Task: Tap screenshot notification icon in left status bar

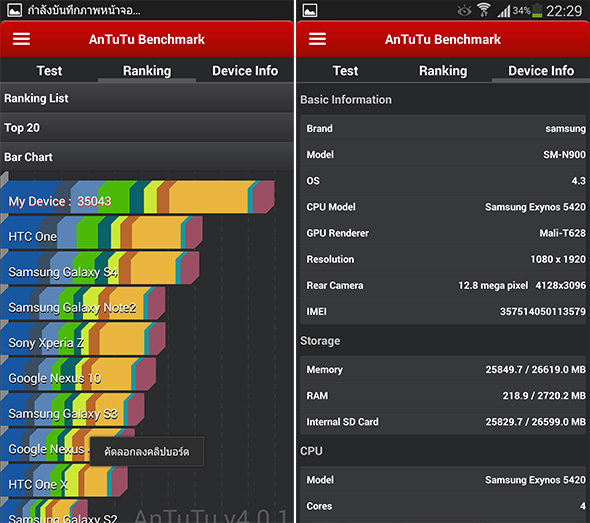Action: pyautogui.click(x=14, y=10)
